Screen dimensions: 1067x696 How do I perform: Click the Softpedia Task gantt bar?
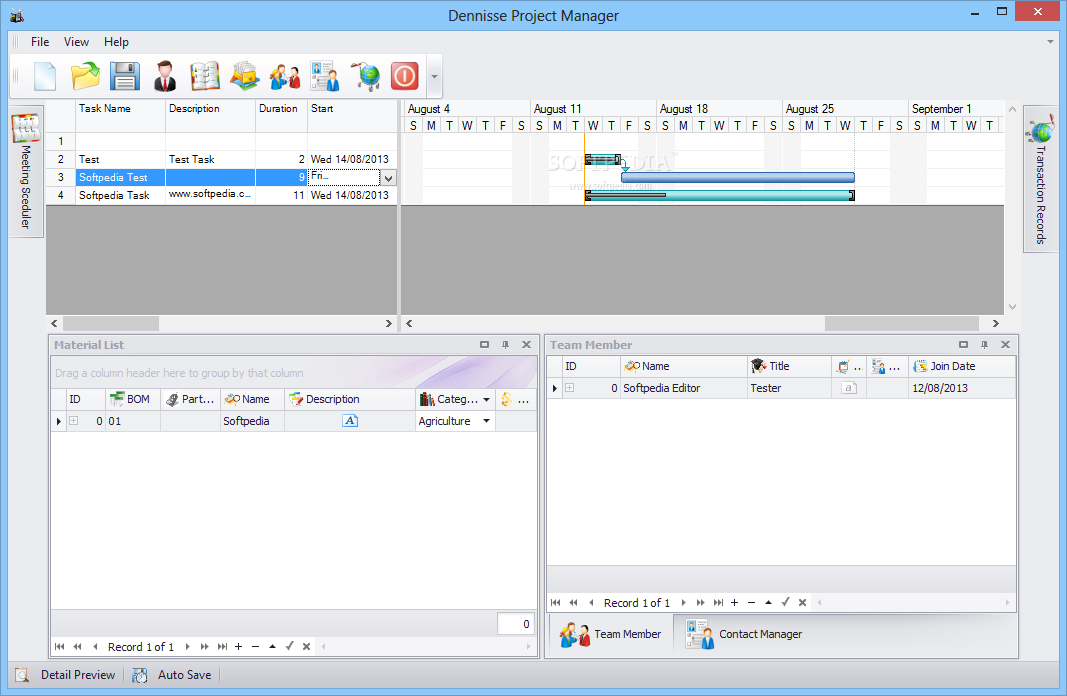point(719,196)
